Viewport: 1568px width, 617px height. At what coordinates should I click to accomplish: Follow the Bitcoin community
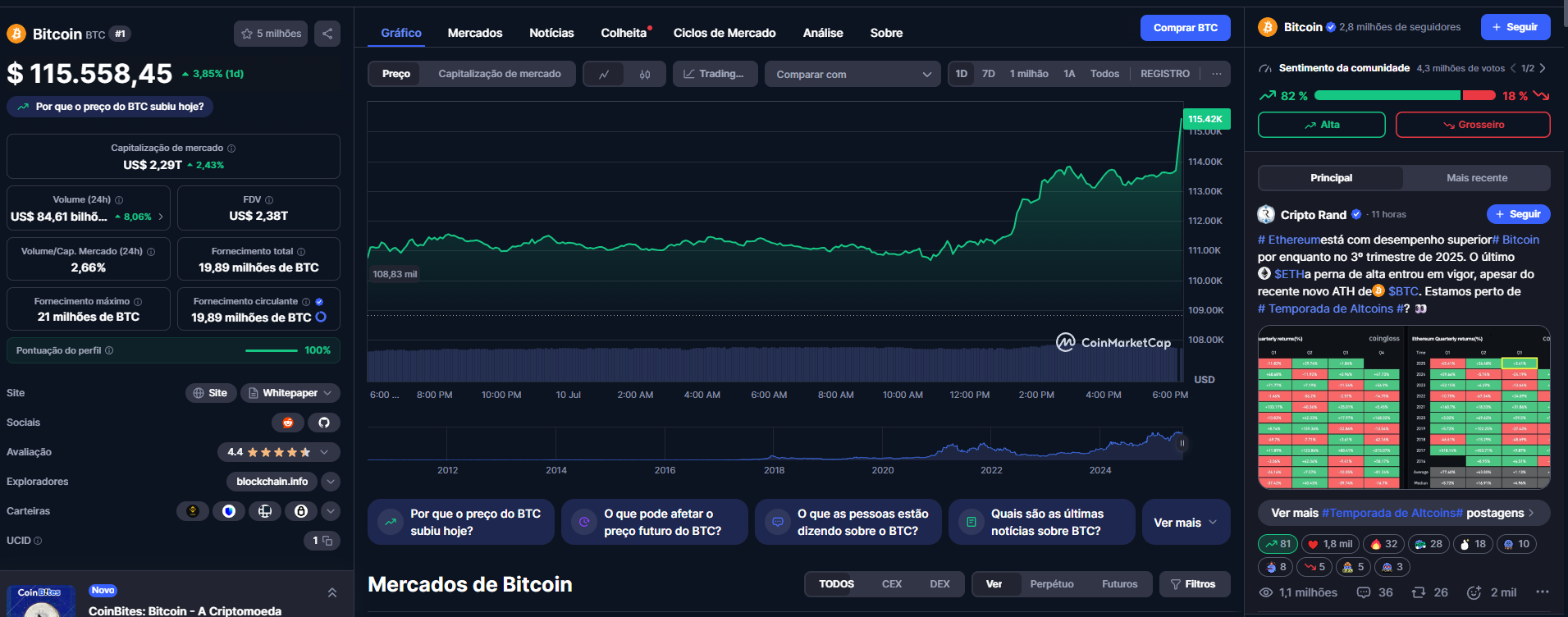[1515, 27]
